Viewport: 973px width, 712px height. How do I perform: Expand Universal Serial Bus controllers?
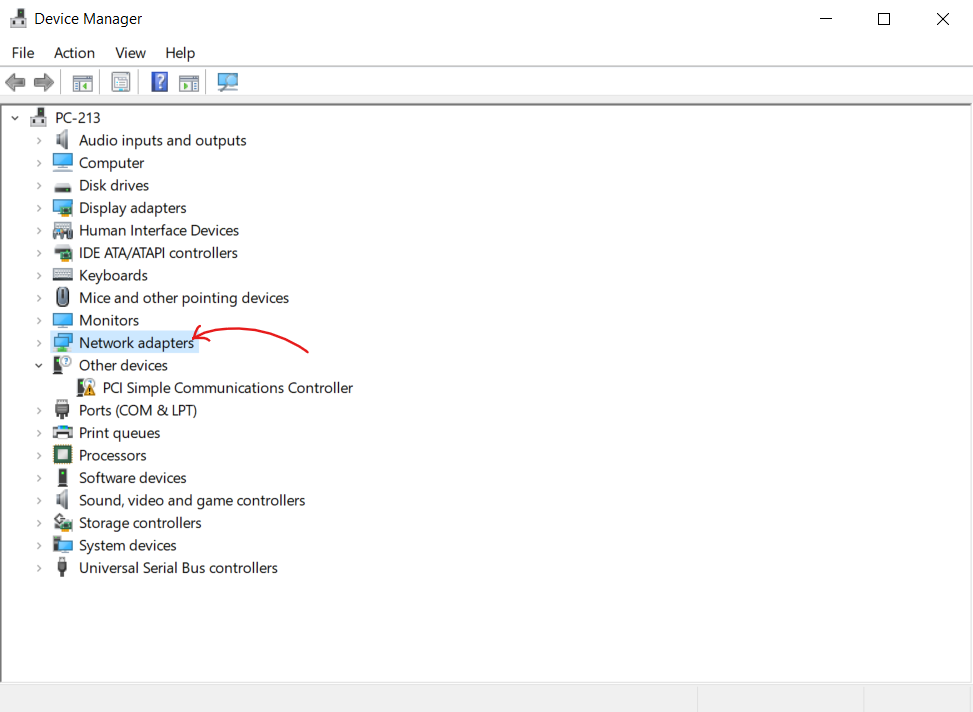coord(39,568)
